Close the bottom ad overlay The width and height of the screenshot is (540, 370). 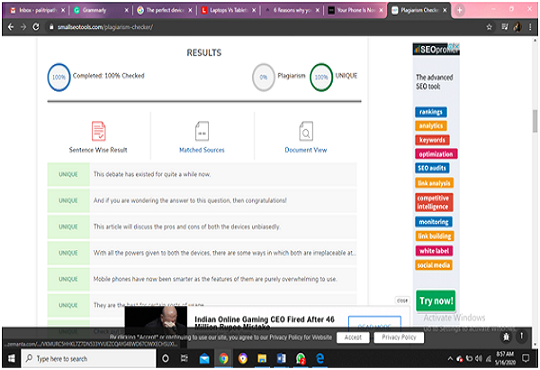[x=402, y=301]
